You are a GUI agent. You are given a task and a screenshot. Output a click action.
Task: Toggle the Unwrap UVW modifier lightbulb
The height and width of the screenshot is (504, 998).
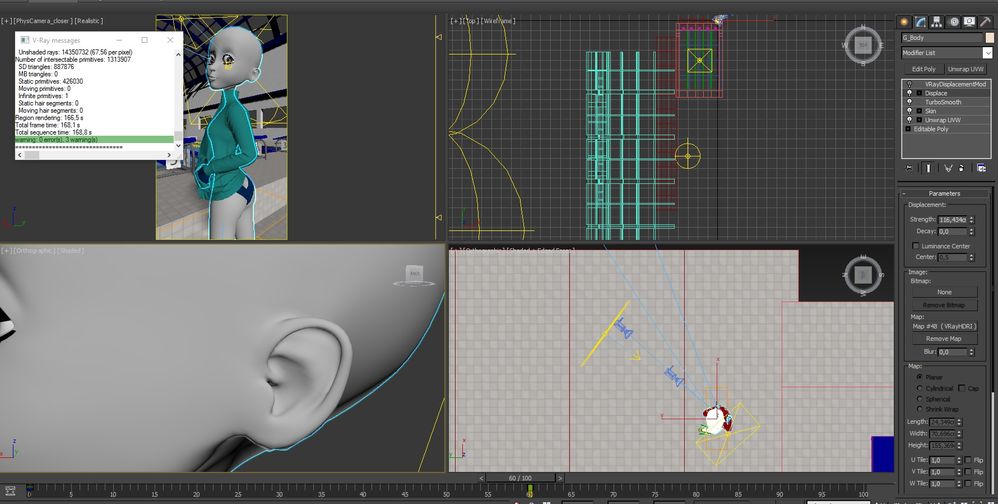tap(909, 120)
